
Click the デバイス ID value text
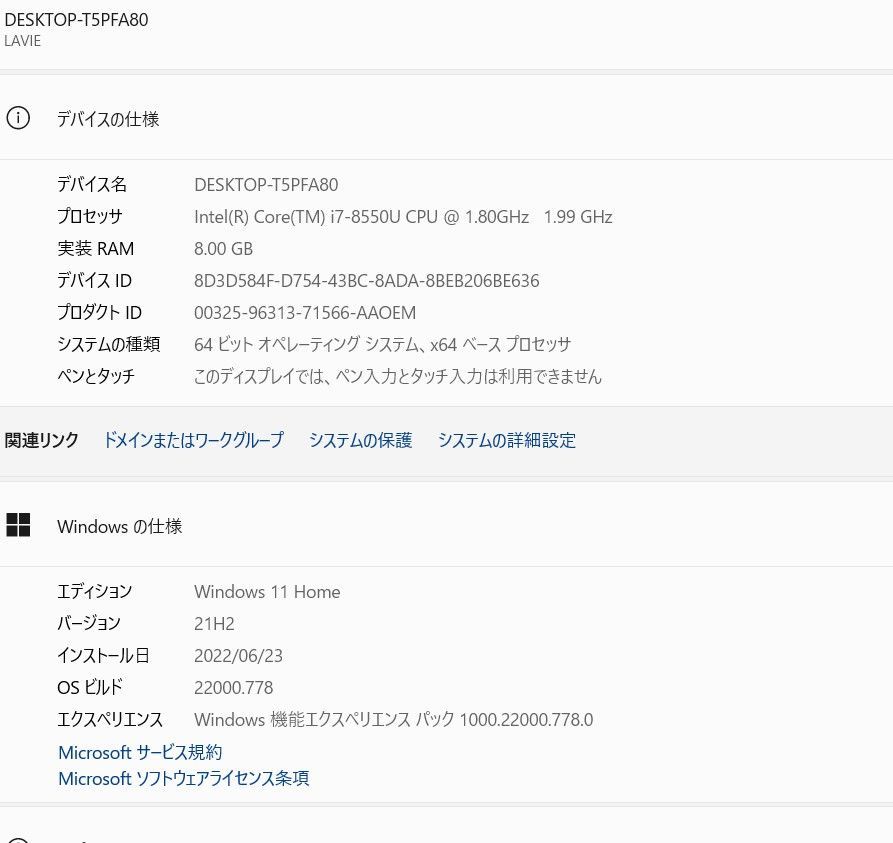point(366,280)
